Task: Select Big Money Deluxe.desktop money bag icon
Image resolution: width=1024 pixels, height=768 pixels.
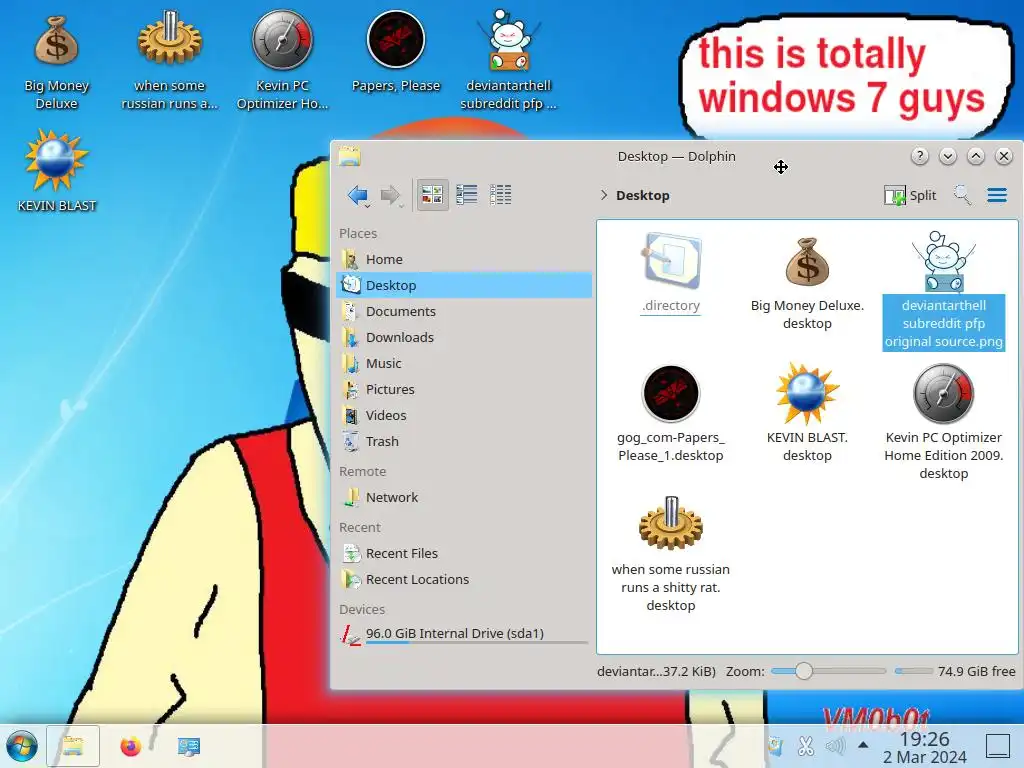Action: [807, 261]
